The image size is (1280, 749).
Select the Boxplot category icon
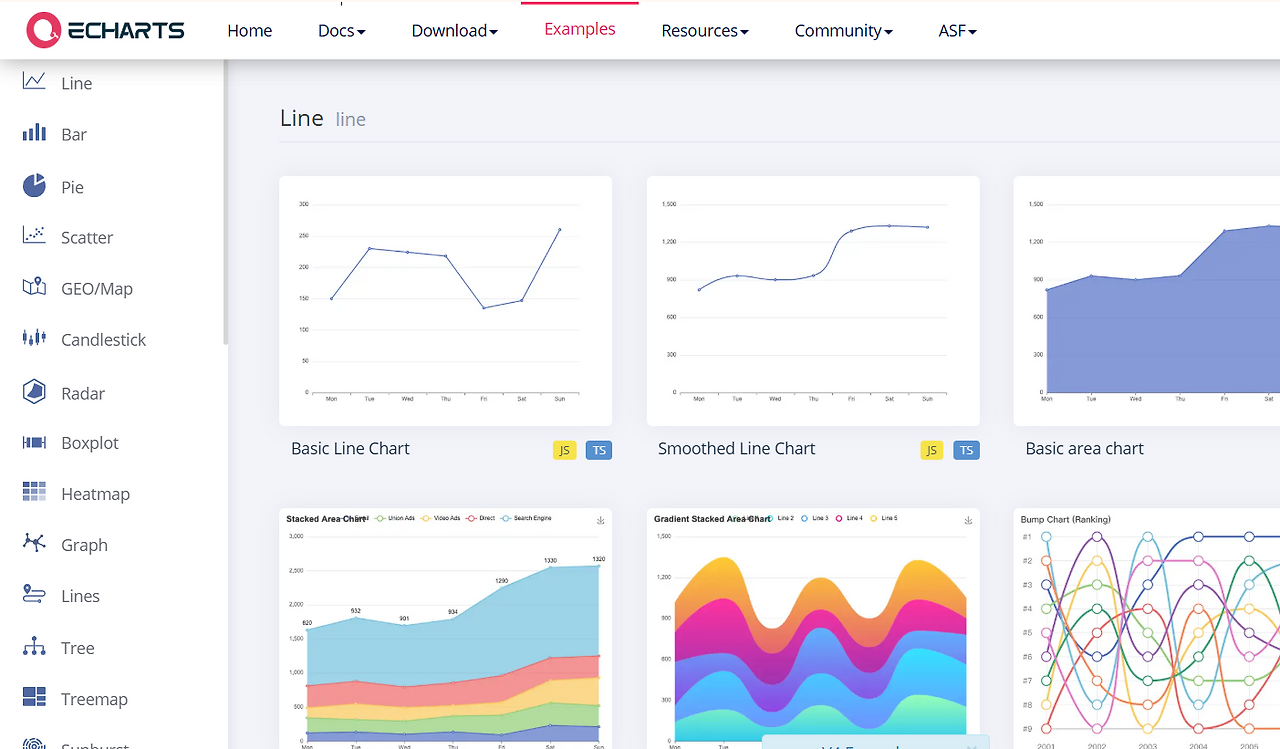tap(34, 442)
